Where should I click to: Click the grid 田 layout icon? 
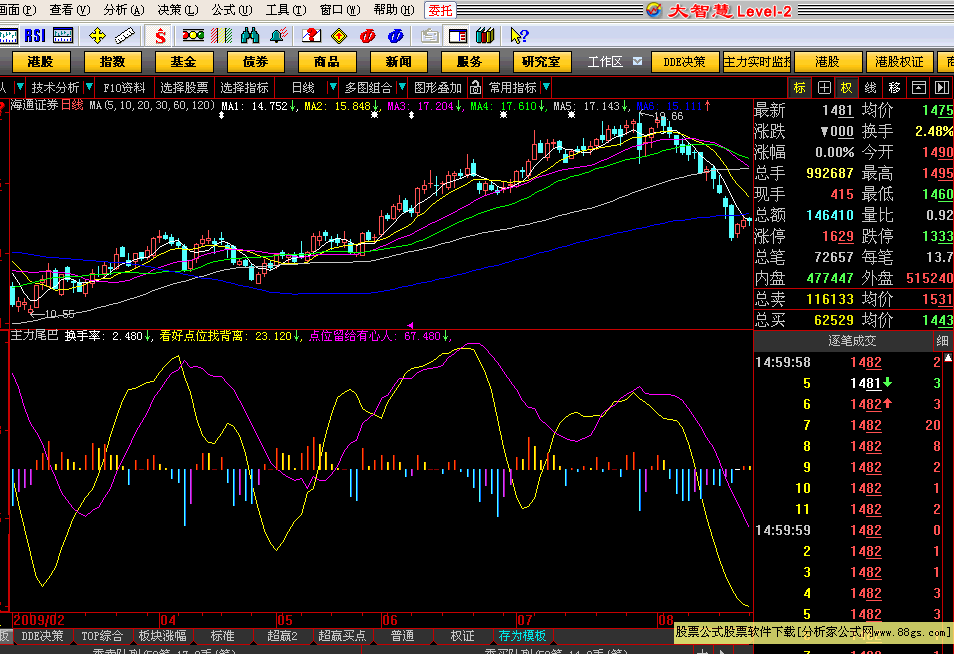(x=824, y=88)
